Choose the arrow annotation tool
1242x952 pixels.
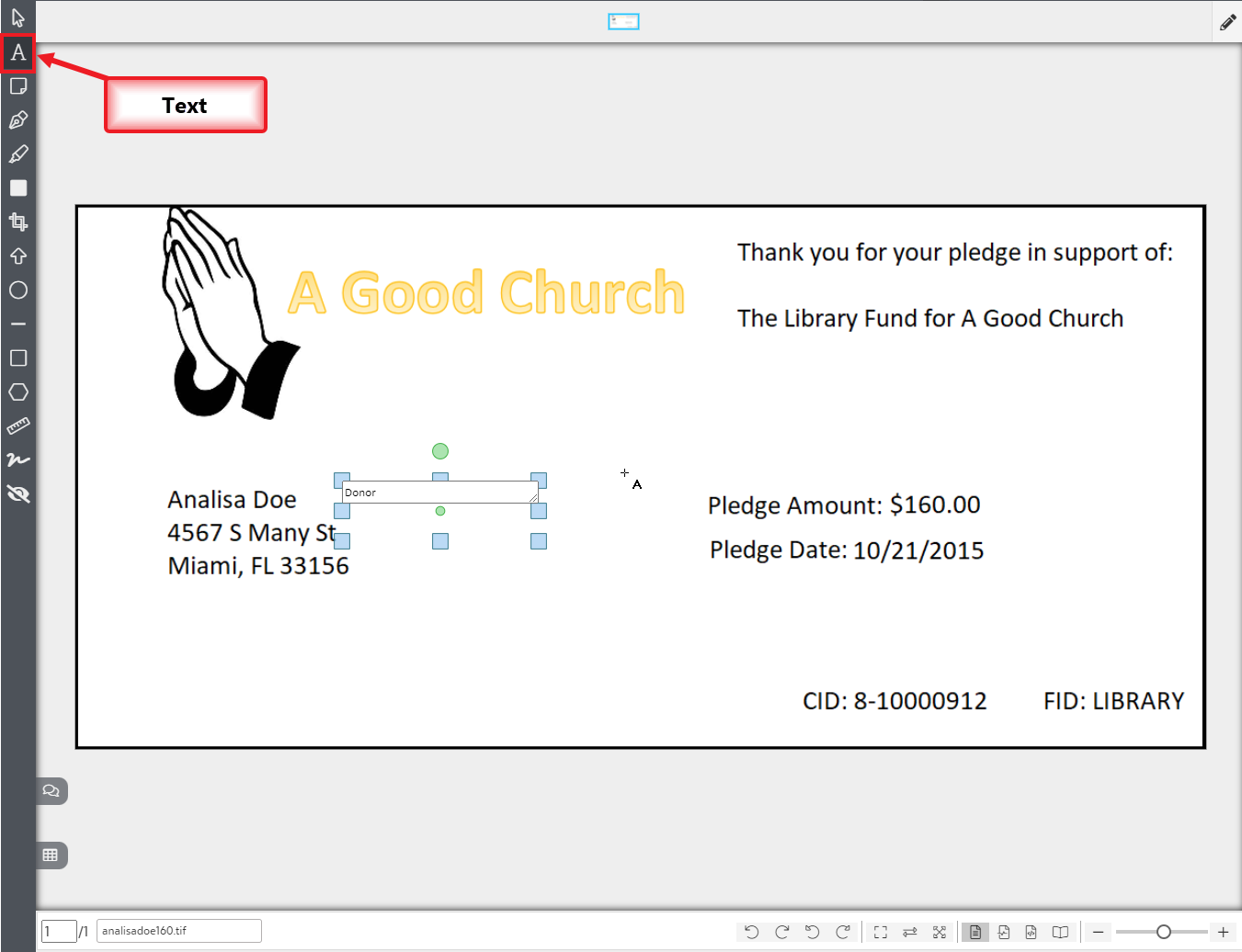point(18,255)
